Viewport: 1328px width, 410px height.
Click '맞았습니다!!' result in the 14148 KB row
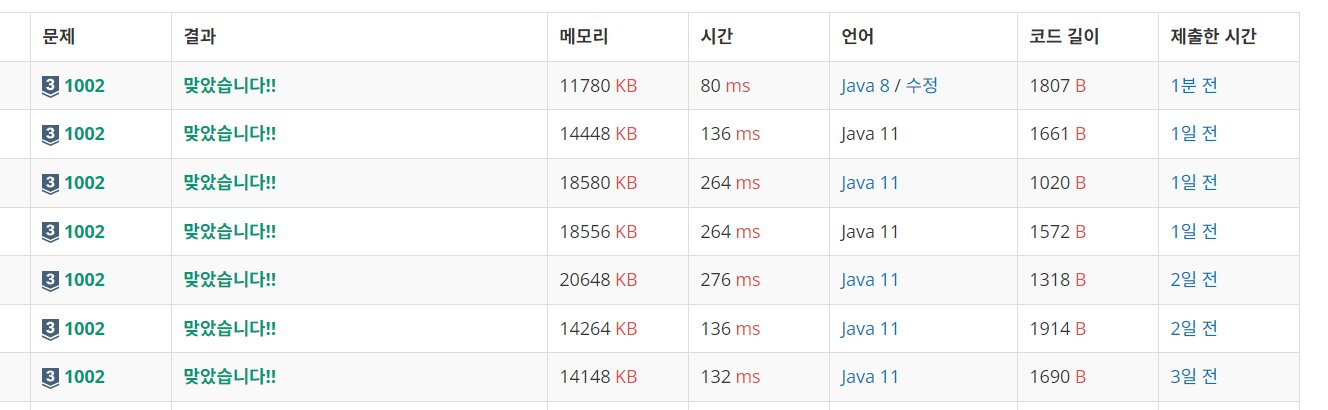pyautogui.click(x=230, y=377)
